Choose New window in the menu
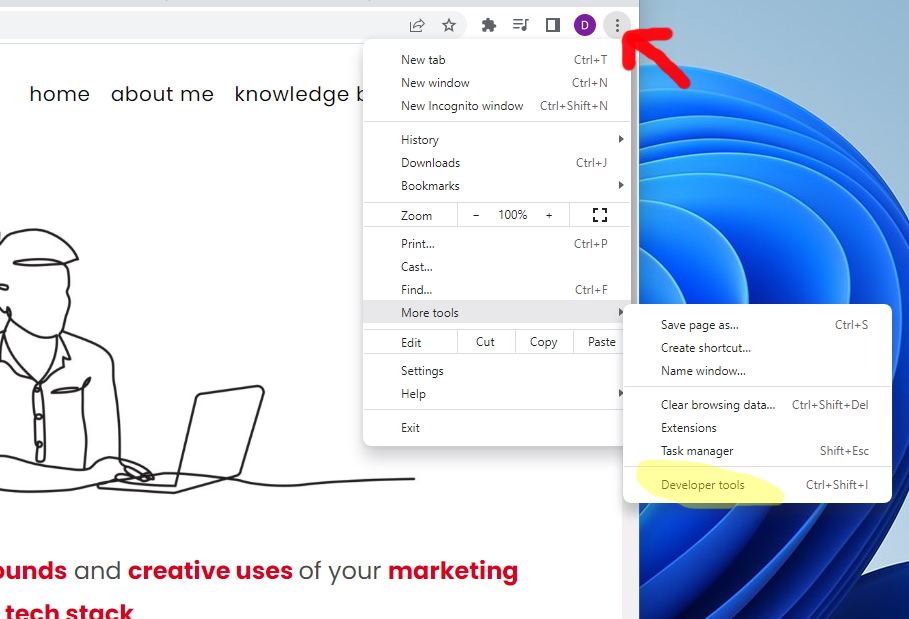 point(497,83)
